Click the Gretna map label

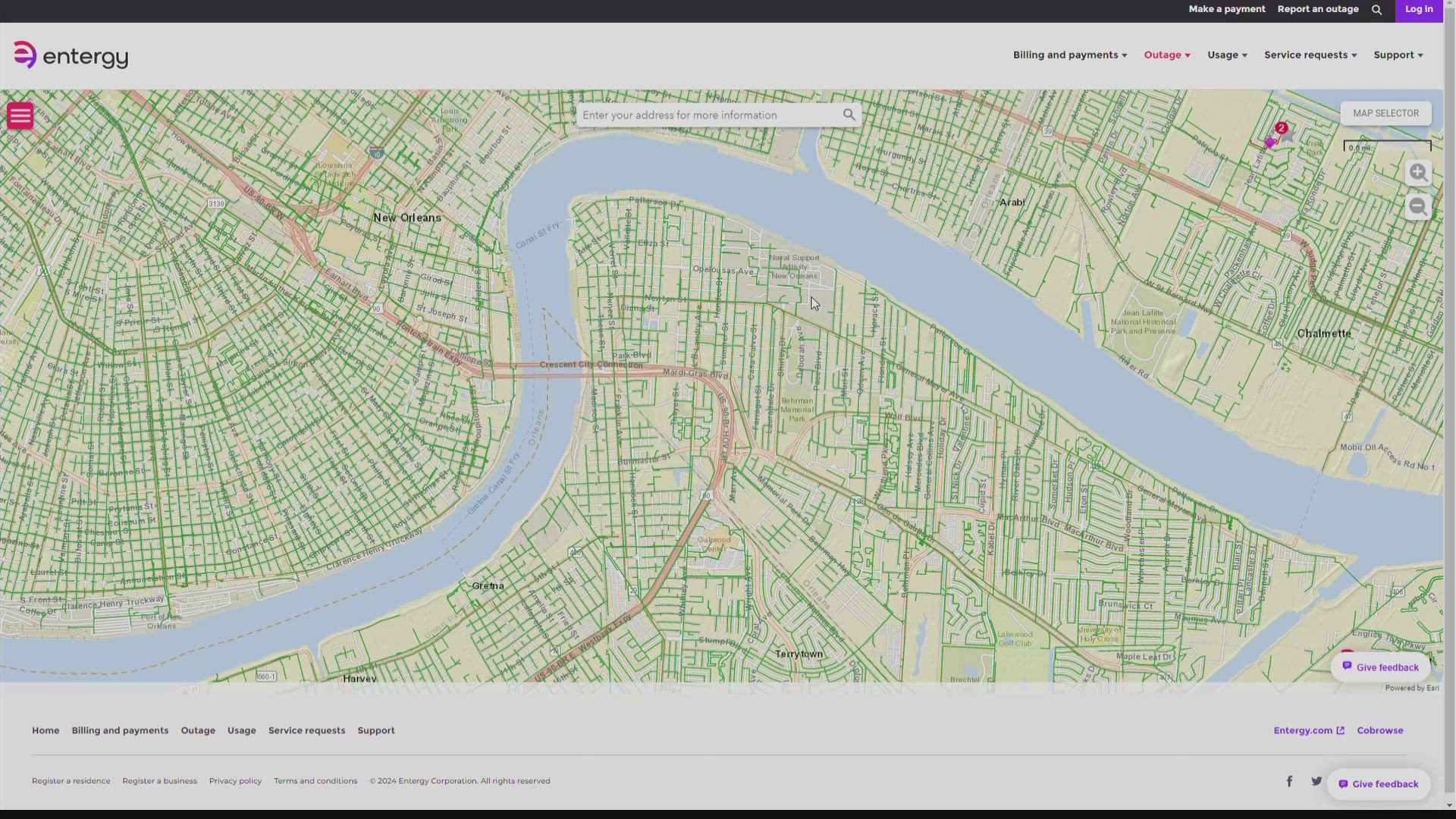(x=488, y=586)
